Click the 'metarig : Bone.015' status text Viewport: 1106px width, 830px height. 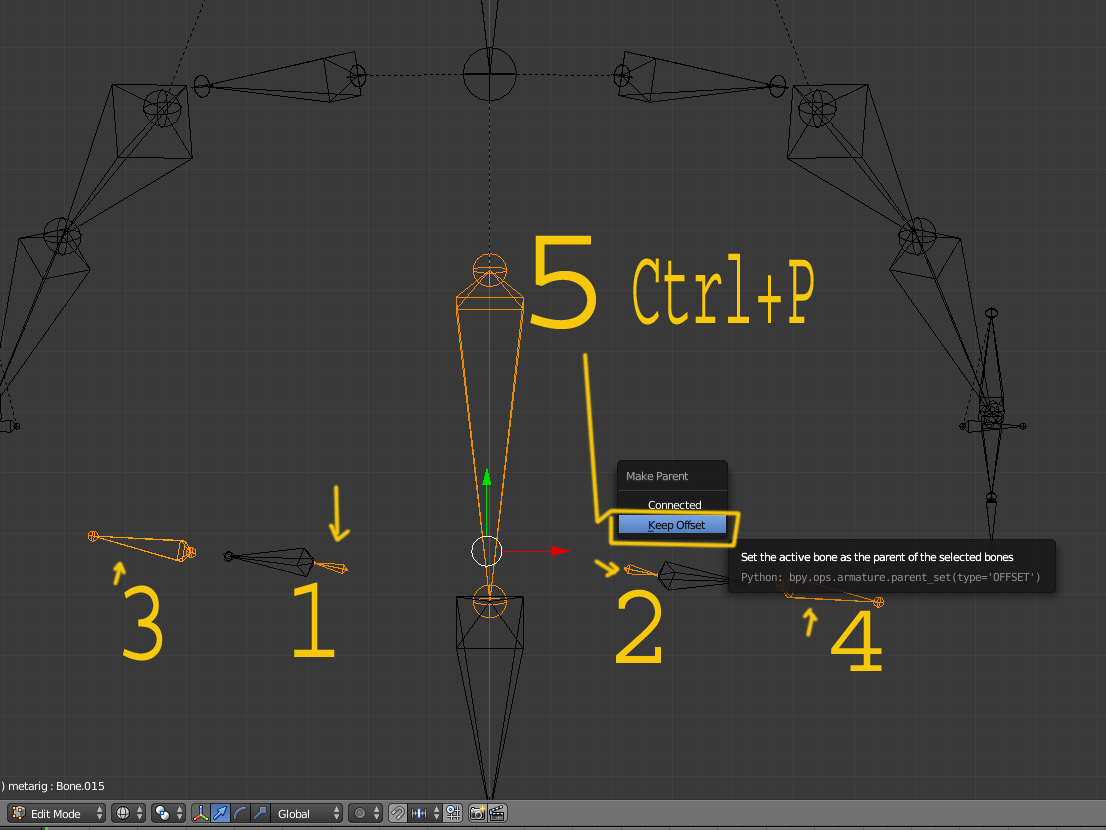[x=56, y=786]
